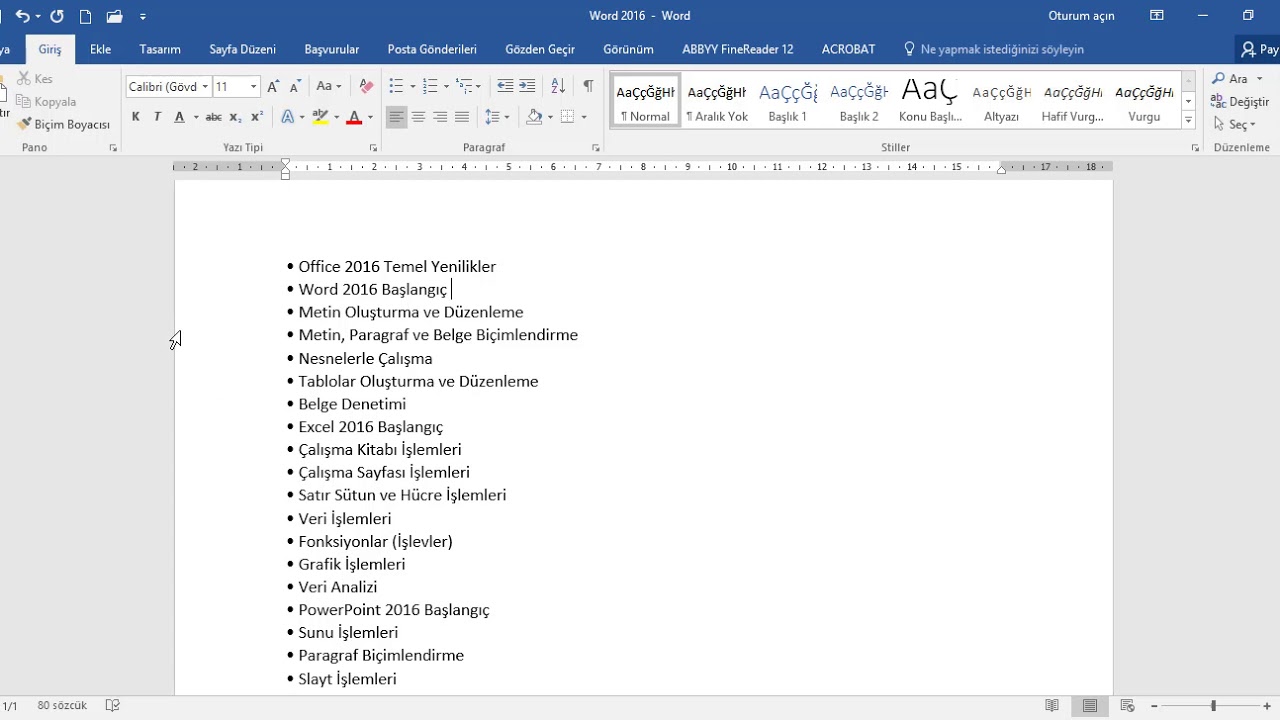Toggle bold with the K button

click(x=136, y=117)
